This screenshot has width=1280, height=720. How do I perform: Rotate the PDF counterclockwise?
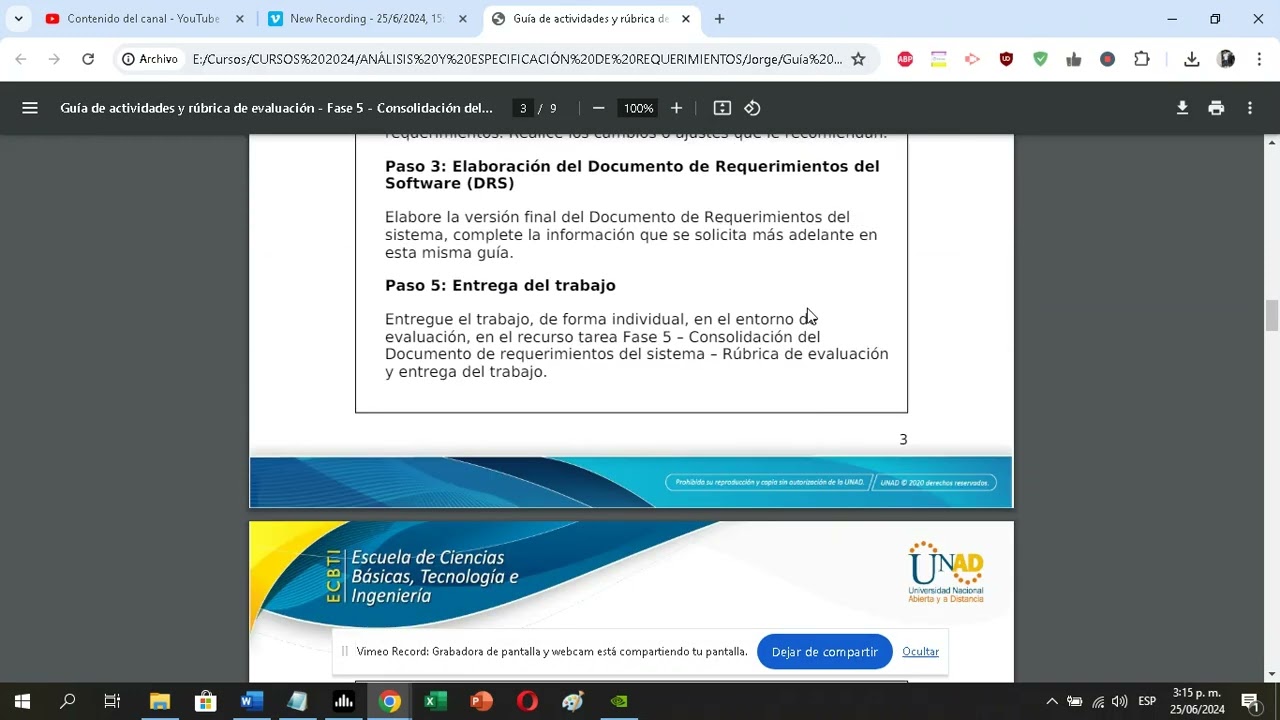coord(753,108)
